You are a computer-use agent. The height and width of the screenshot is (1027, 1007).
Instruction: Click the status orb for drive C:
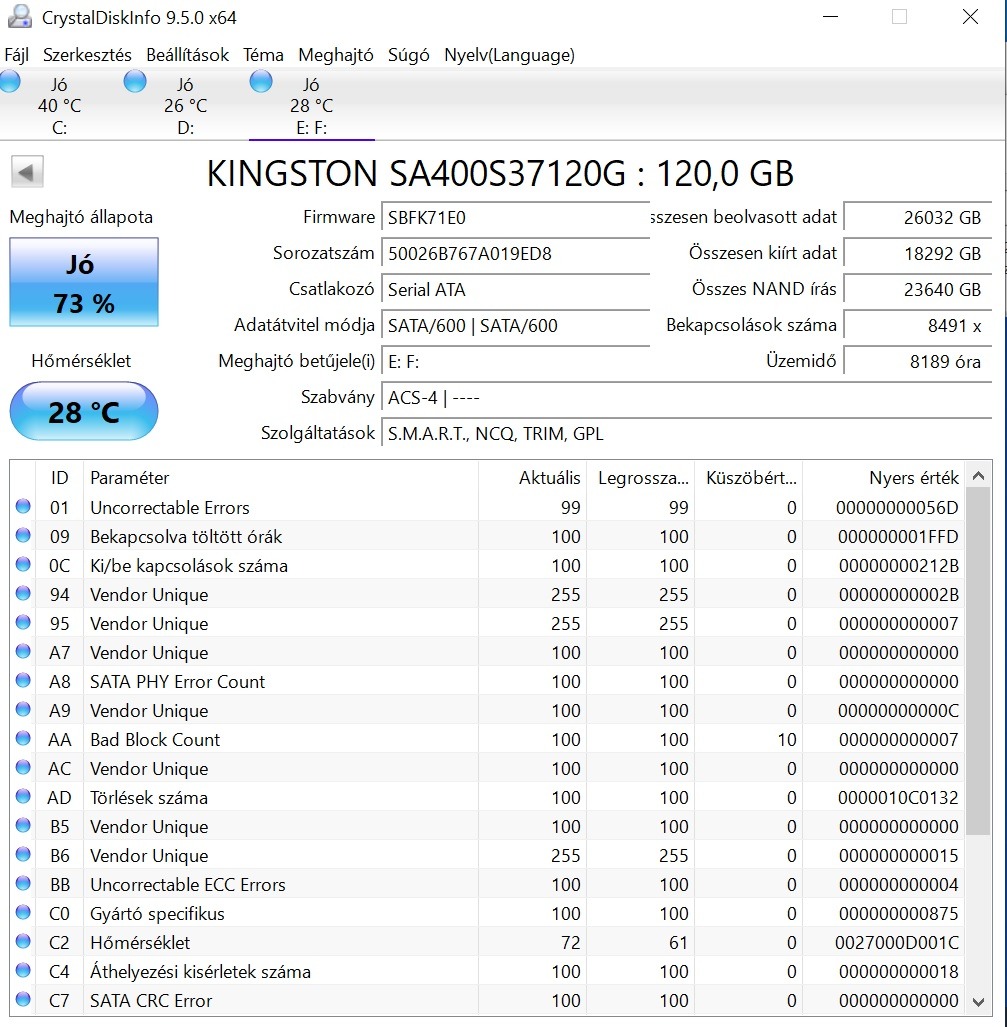(10, 82)
